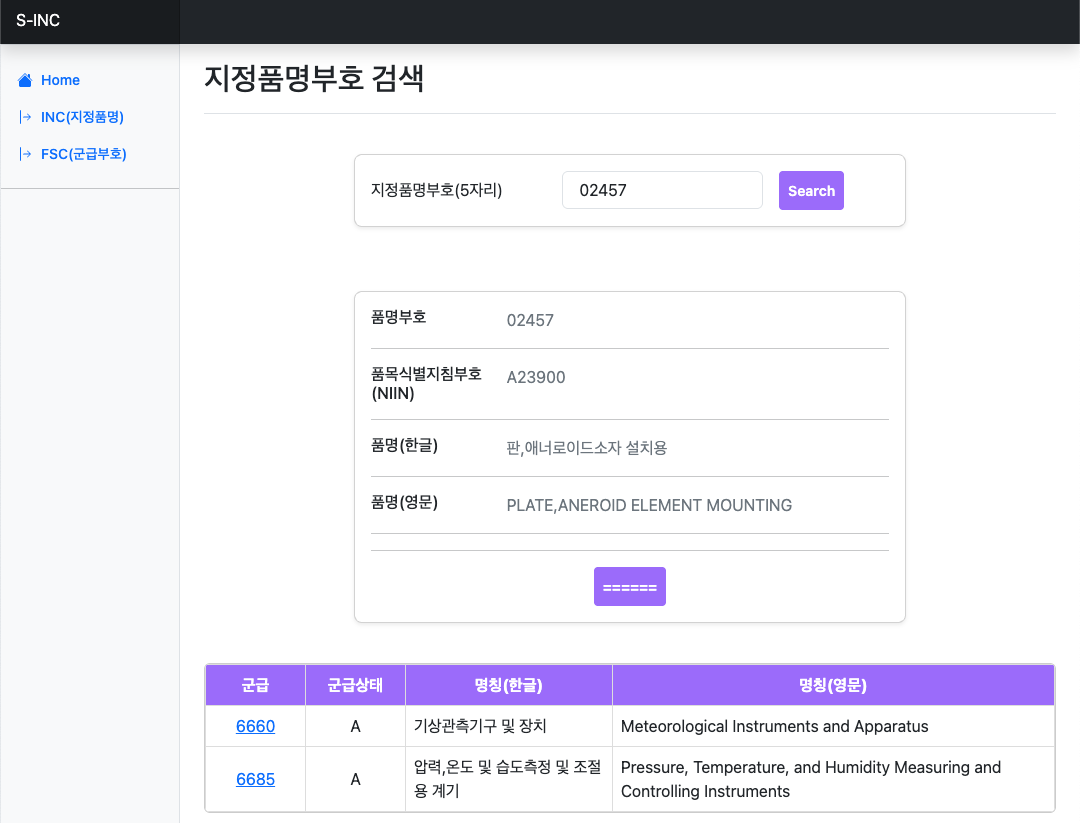Open FSC code 6685 link in the table
The image size is (1080, 823).
pos(255,779)
